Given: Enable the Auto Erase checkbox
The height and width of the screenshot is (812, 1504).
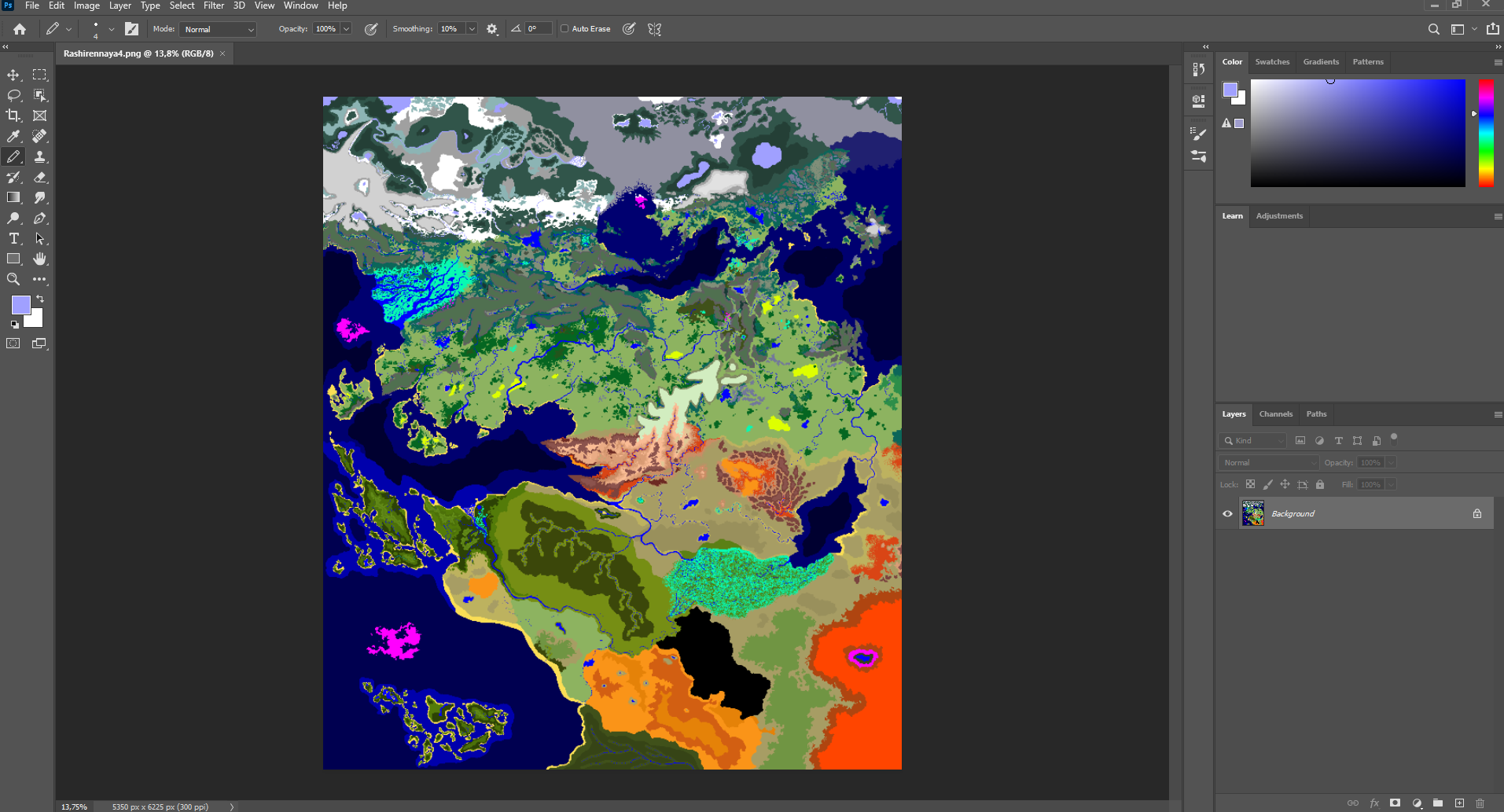Looking at the screenshot, I should pos(564,29).
